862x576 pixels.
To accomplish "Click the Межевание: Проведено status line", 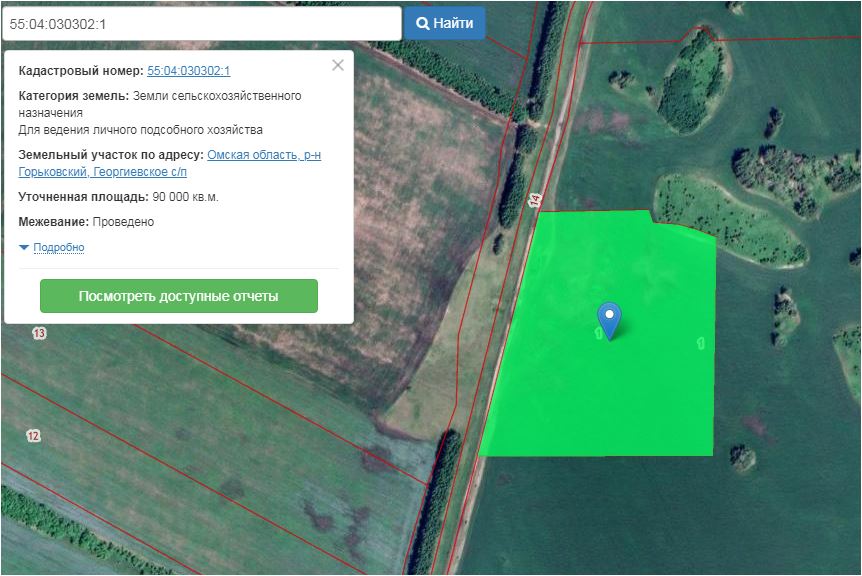I will [86, 222].
